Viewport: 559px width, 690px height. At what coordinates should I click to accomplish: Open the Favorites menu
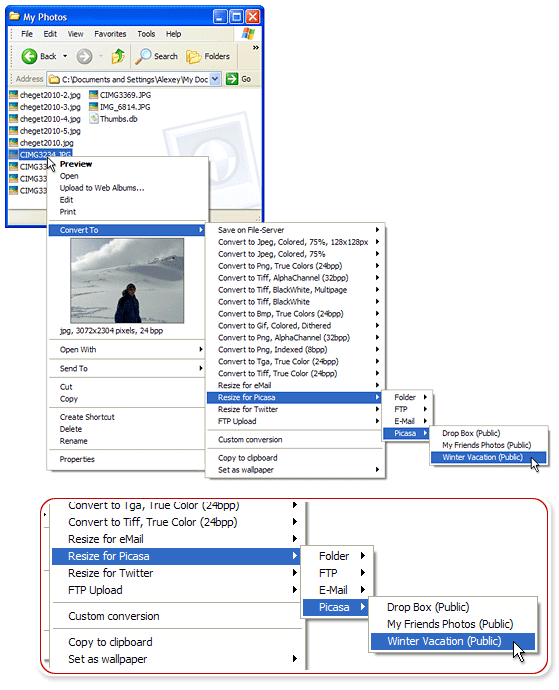click(x=110, y=34)
